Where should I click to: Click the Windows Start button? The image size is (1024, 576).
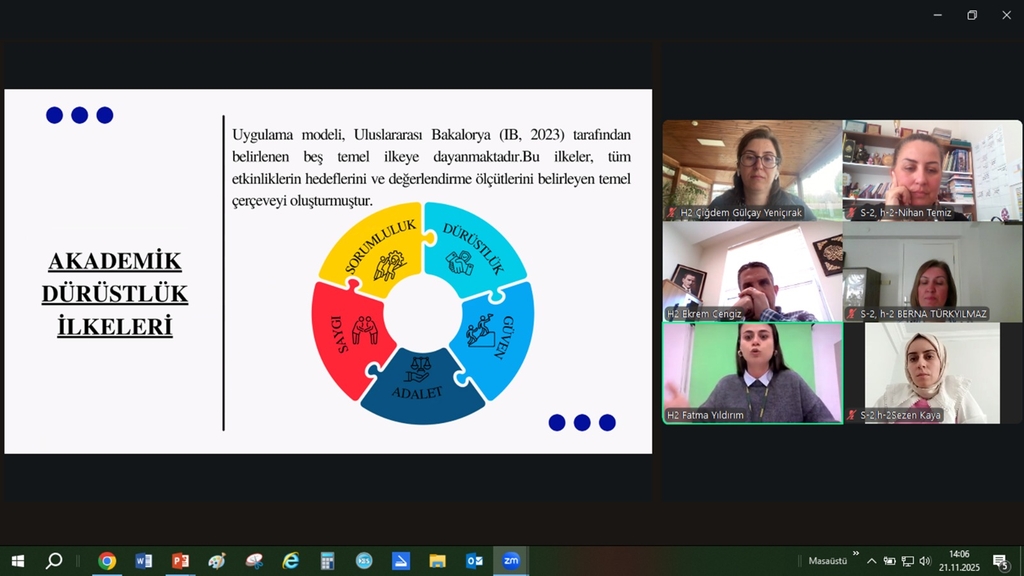tap(17, 561)
